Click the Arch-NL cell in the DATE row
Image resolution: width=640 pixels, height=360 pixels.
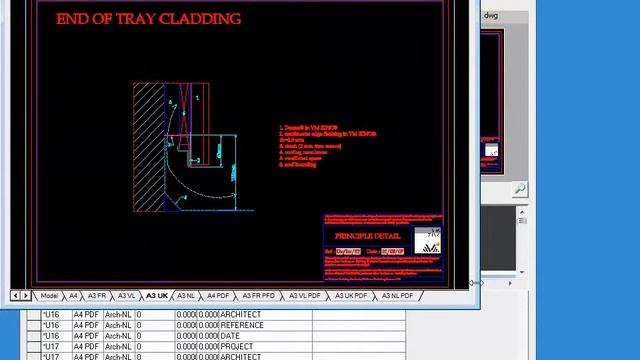(119, 336)
